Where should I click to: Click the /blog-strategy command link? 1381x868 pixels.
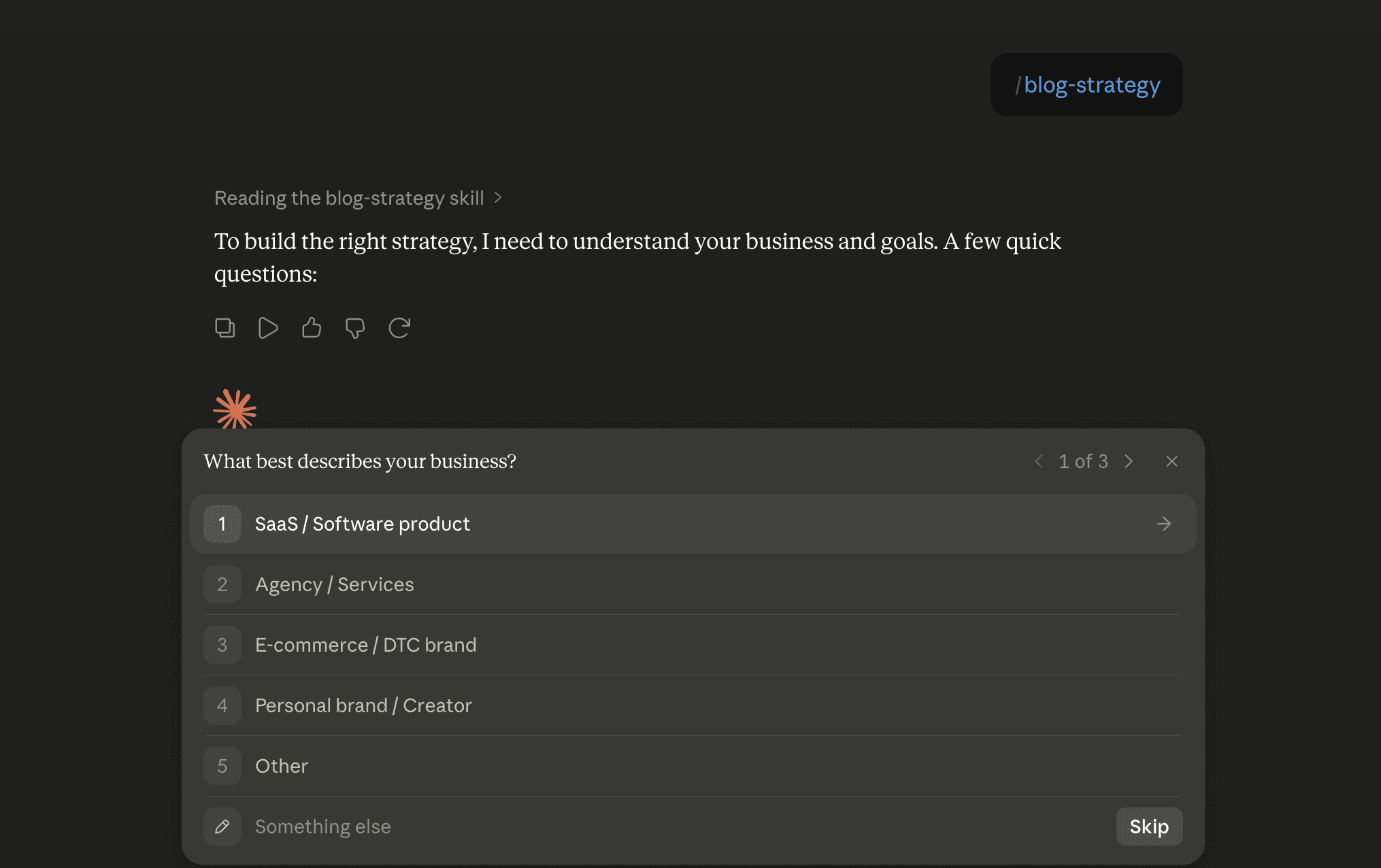1087,85
